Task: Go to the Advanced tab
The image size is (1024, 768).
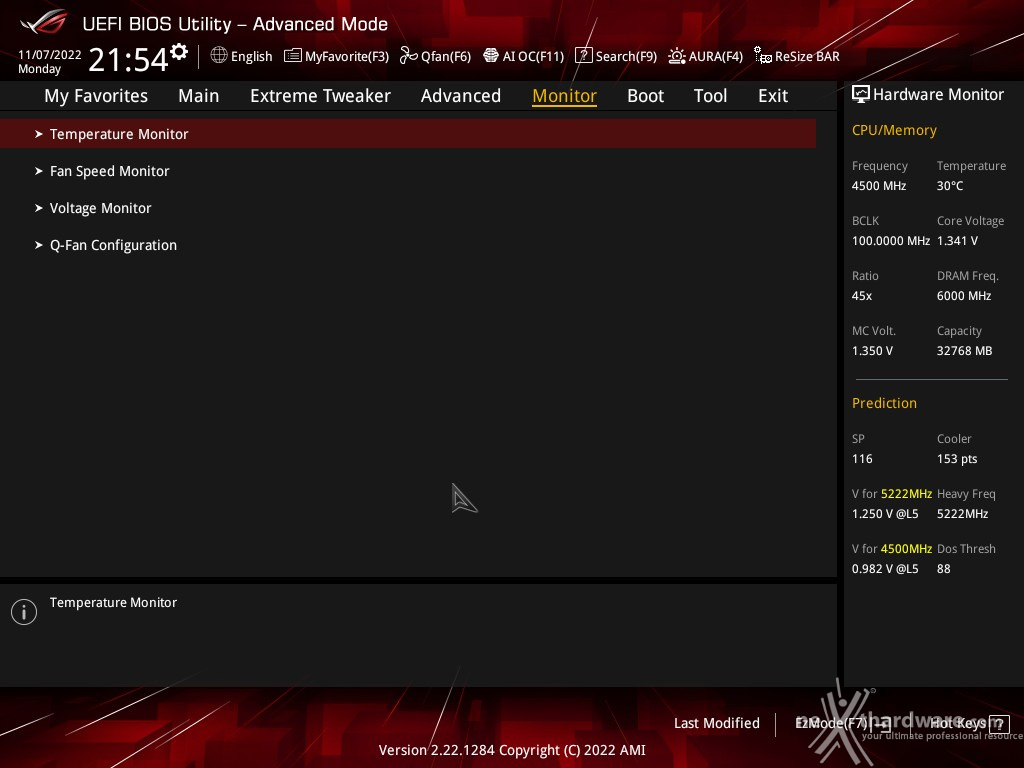Action: (460, 96)
